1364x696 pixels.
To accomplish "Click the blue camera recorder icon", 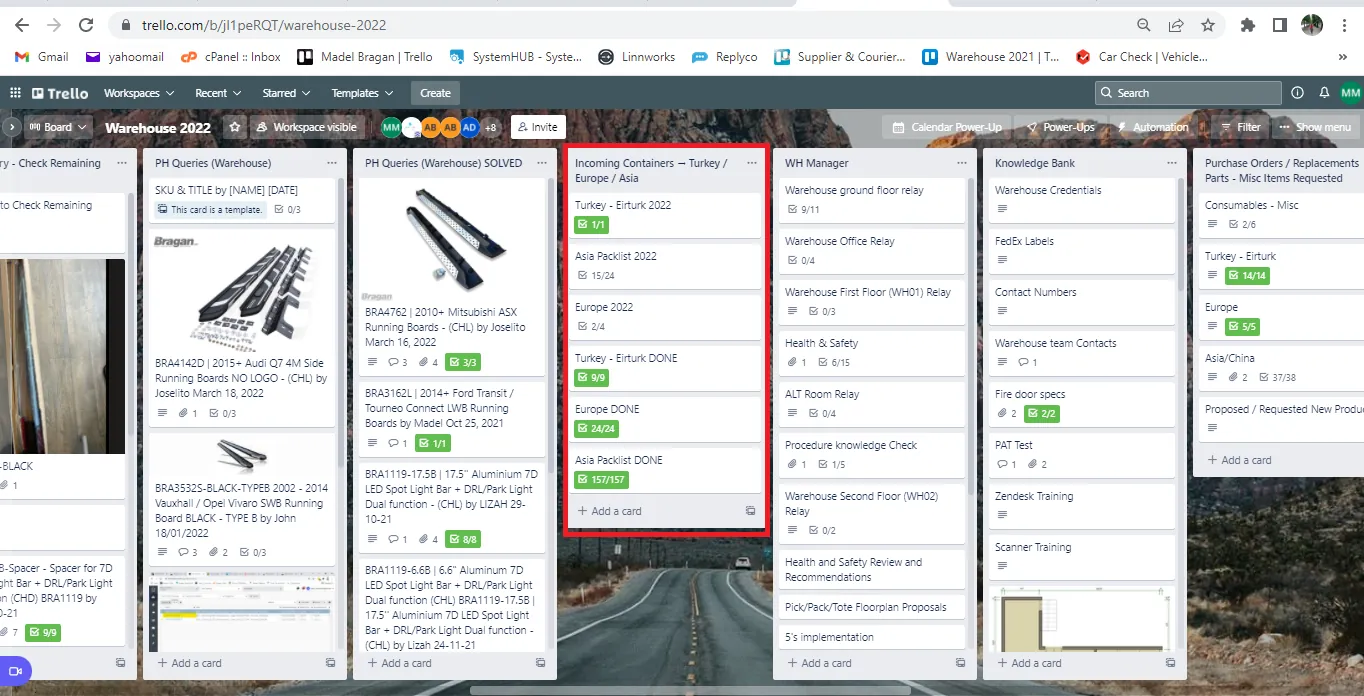I will pos(15,671).
